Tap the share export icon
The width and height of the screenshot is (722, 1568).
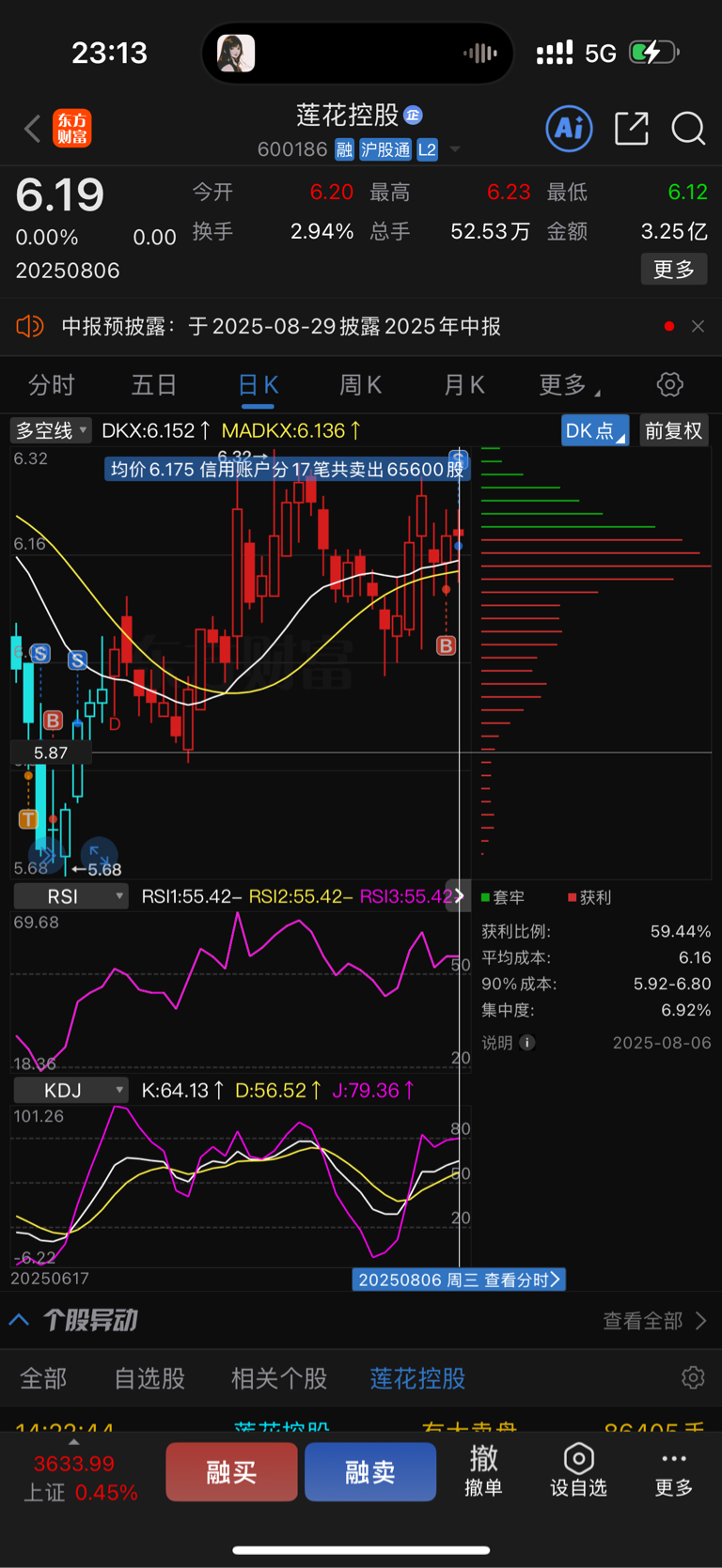point(632,129)
